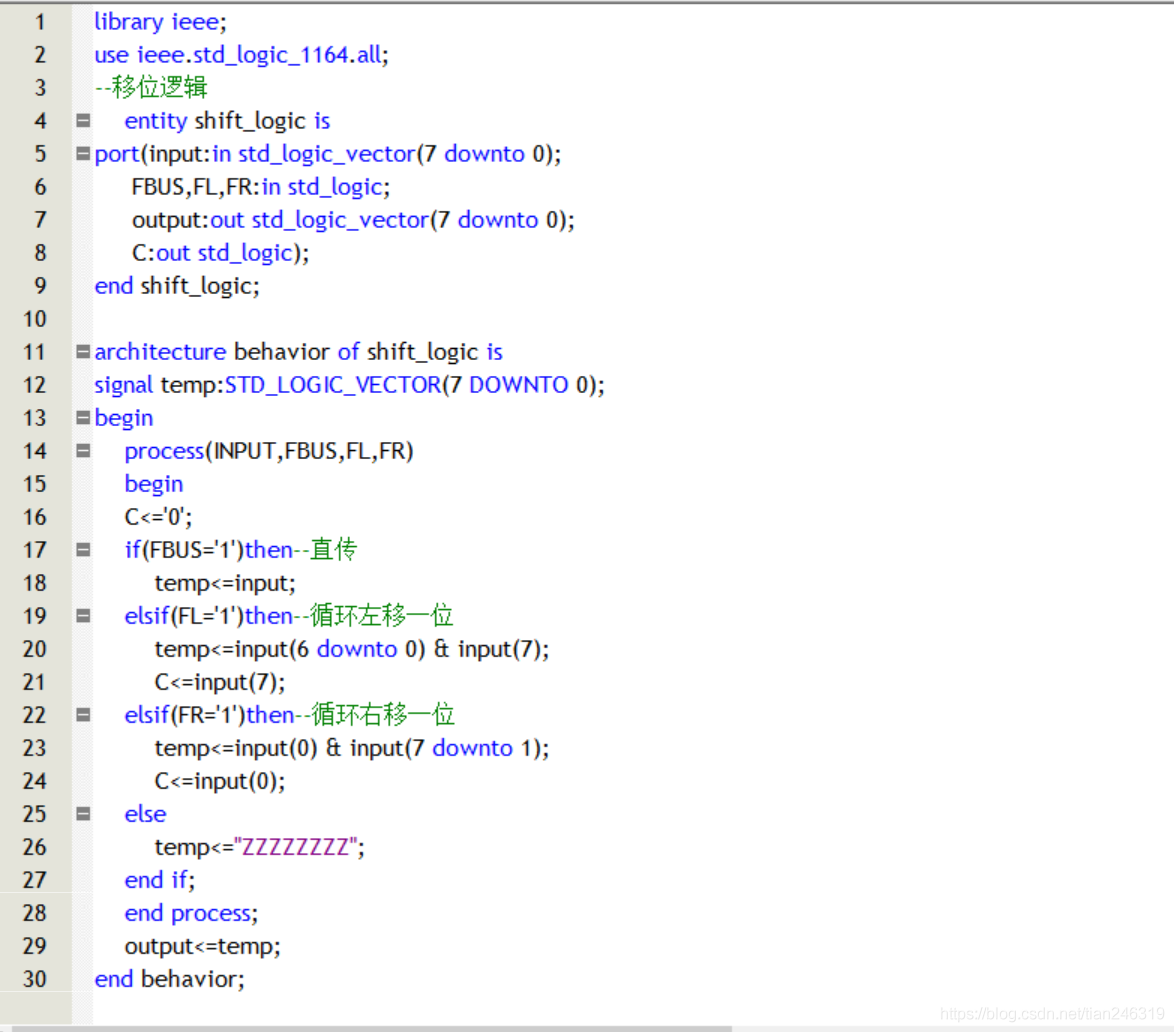1174x1032 pixels.
Task: Click 'C<=input(0);' statement
Action: pyautogui.click(x=219, y=780)
